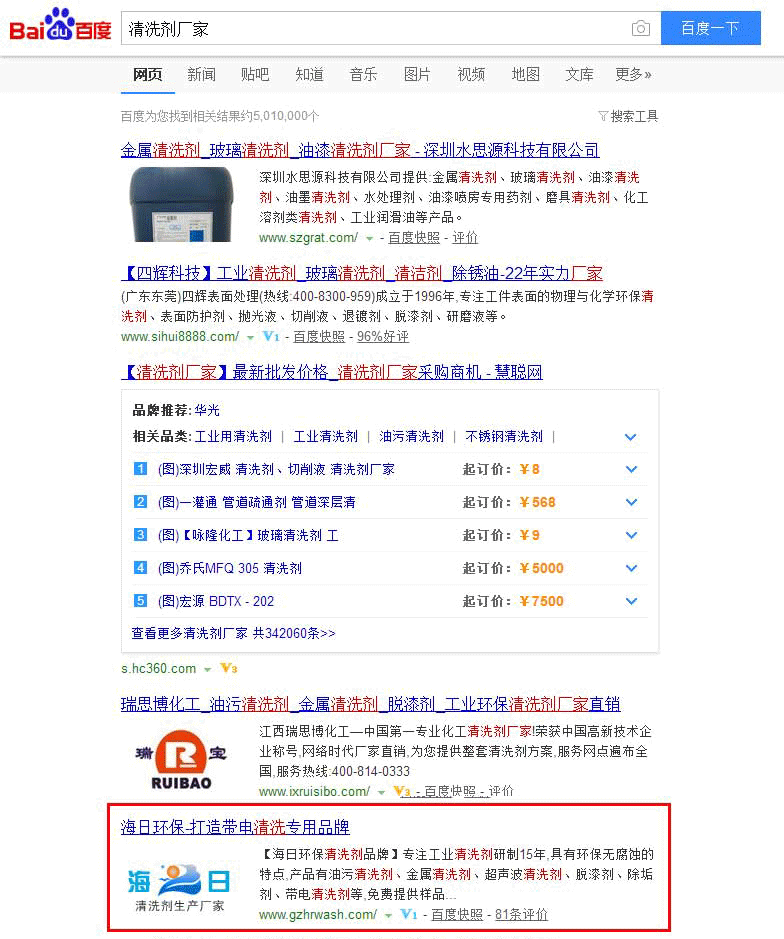The image size is (784, 939).
Task: Click 油污清洗剂 category link
Action: (x=411, y=436)
